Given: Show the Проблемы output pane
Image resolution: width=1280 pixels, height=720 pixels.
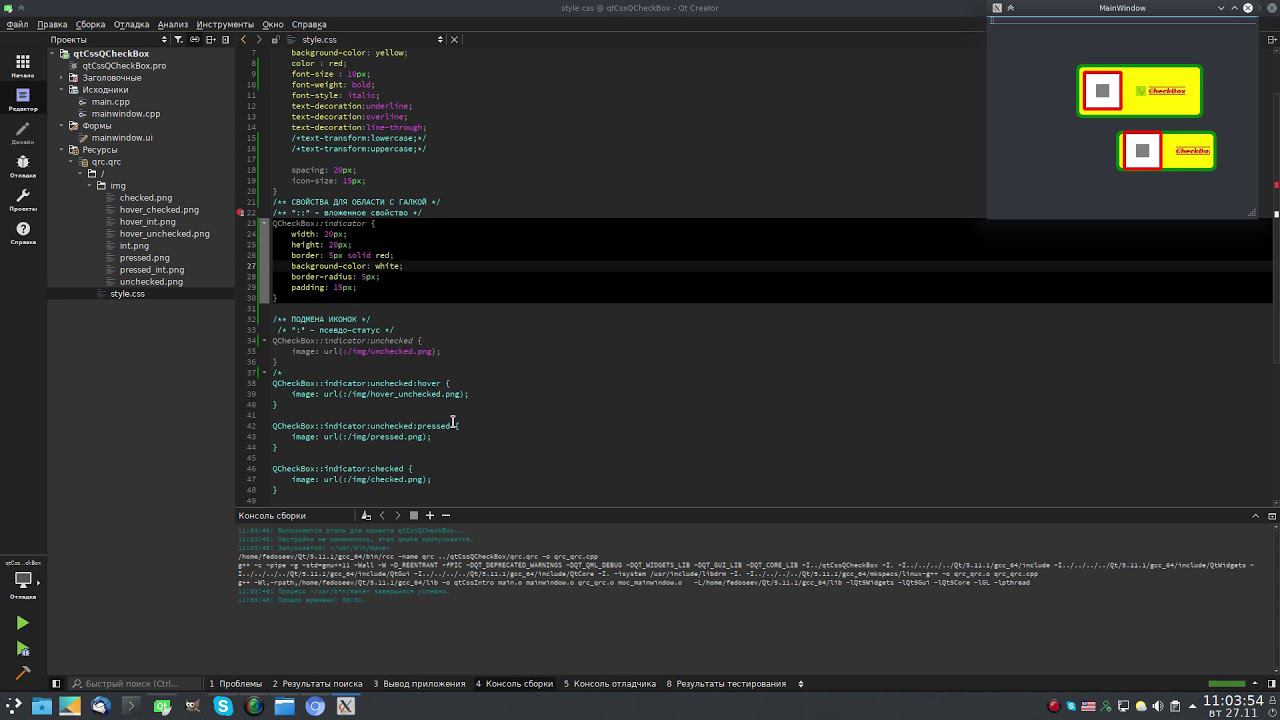Looking at the screenshot, I should pos(235,684).
